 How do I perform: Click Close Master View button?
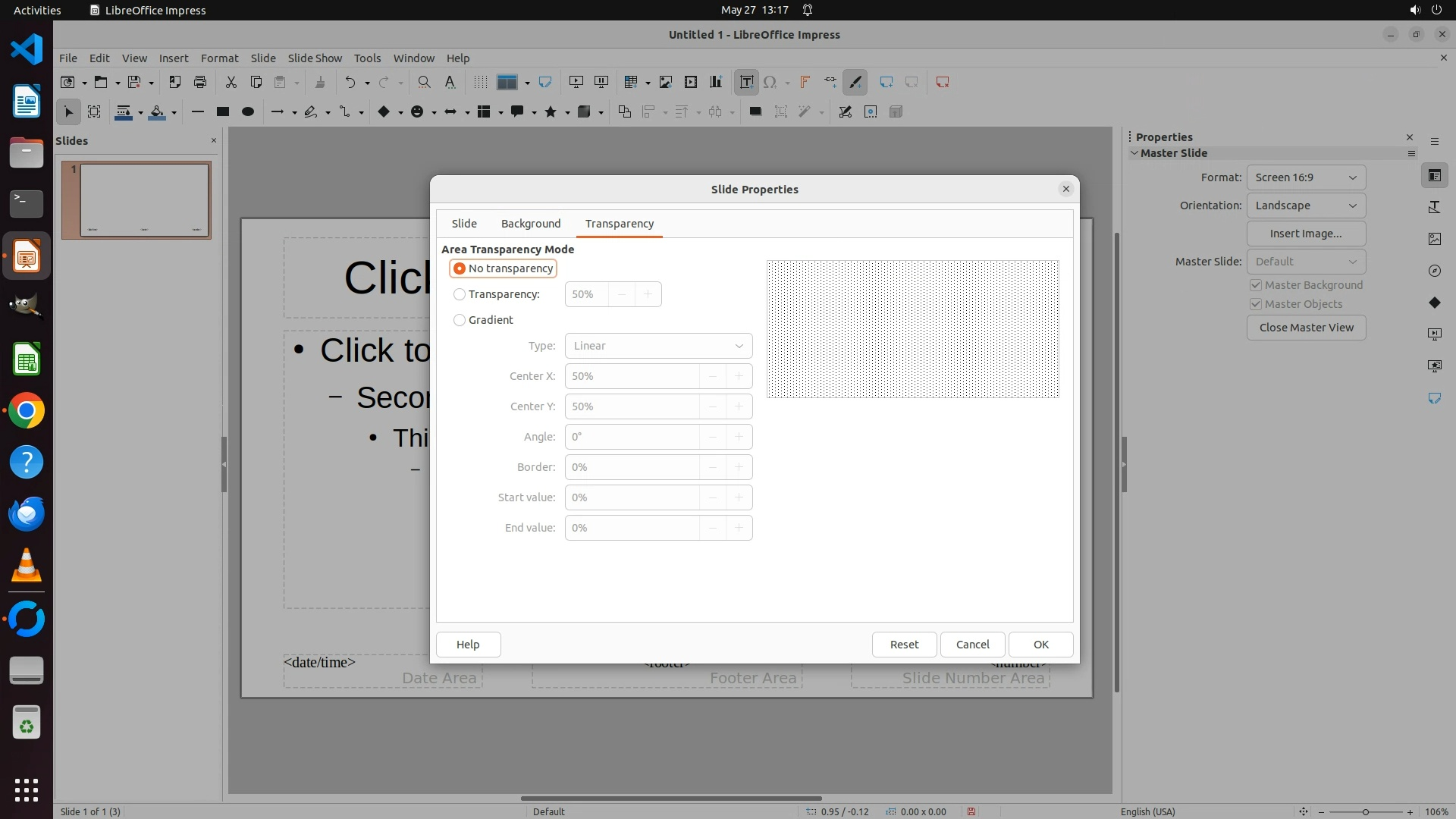pos(1306,328)
